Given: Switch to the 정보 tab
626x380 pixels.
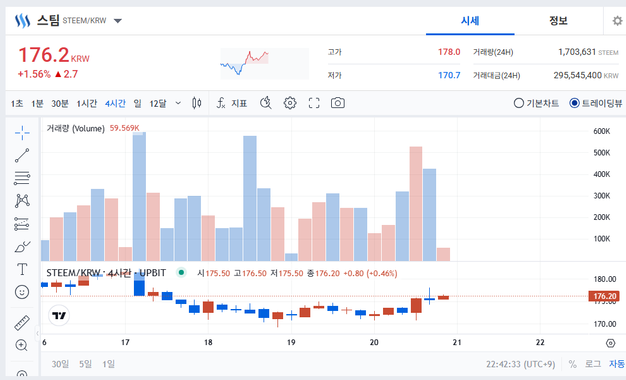Looking at the screenshot, I should pos(558,21).
